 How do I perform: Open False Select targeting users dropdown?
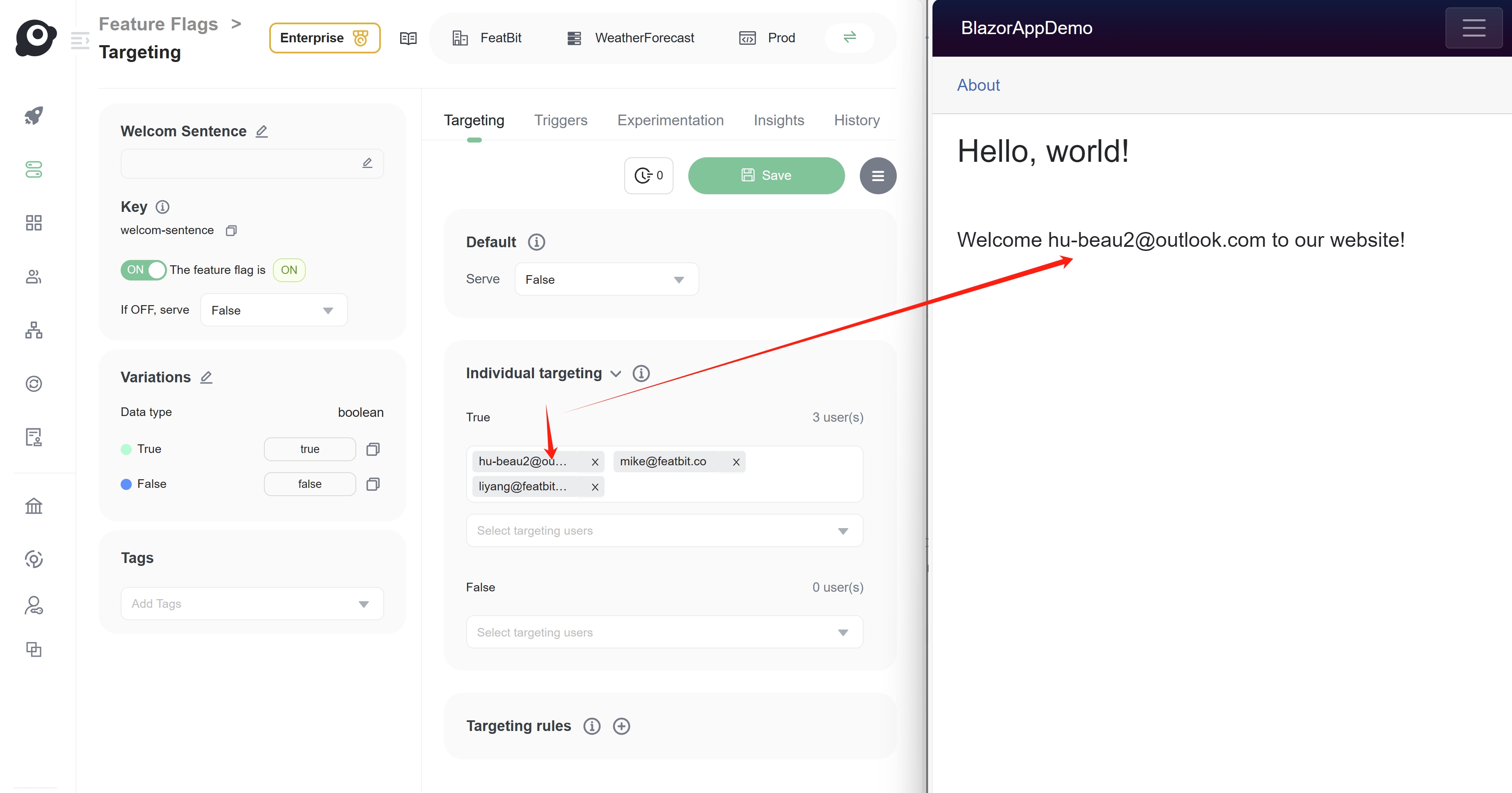pos(664,632)
